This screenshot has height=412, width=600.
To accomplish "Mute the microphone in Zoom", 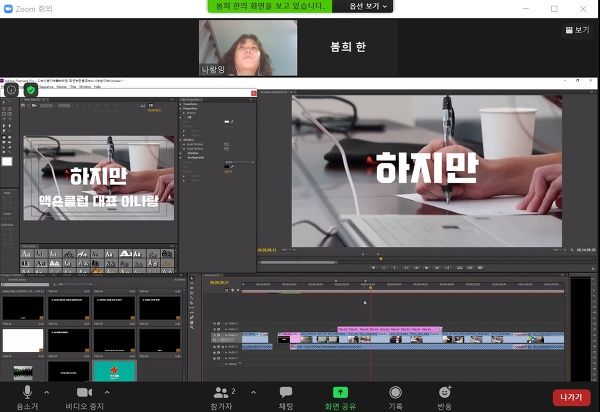I will pyautogui.click(x=27, y=392).
